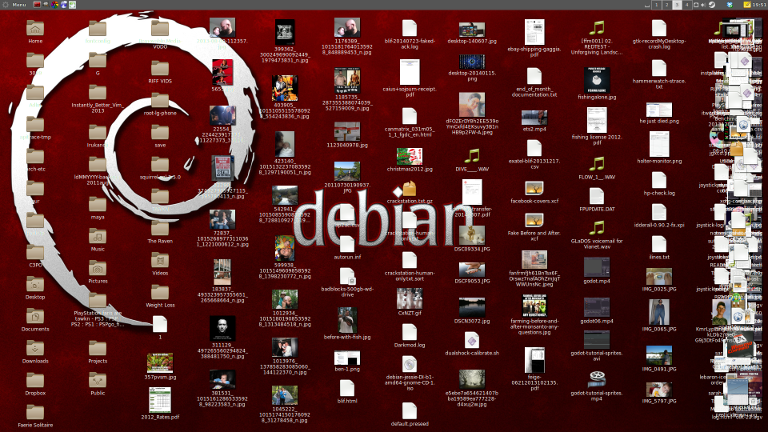
Task: Open the Steam tray icon
Action: 712,4
